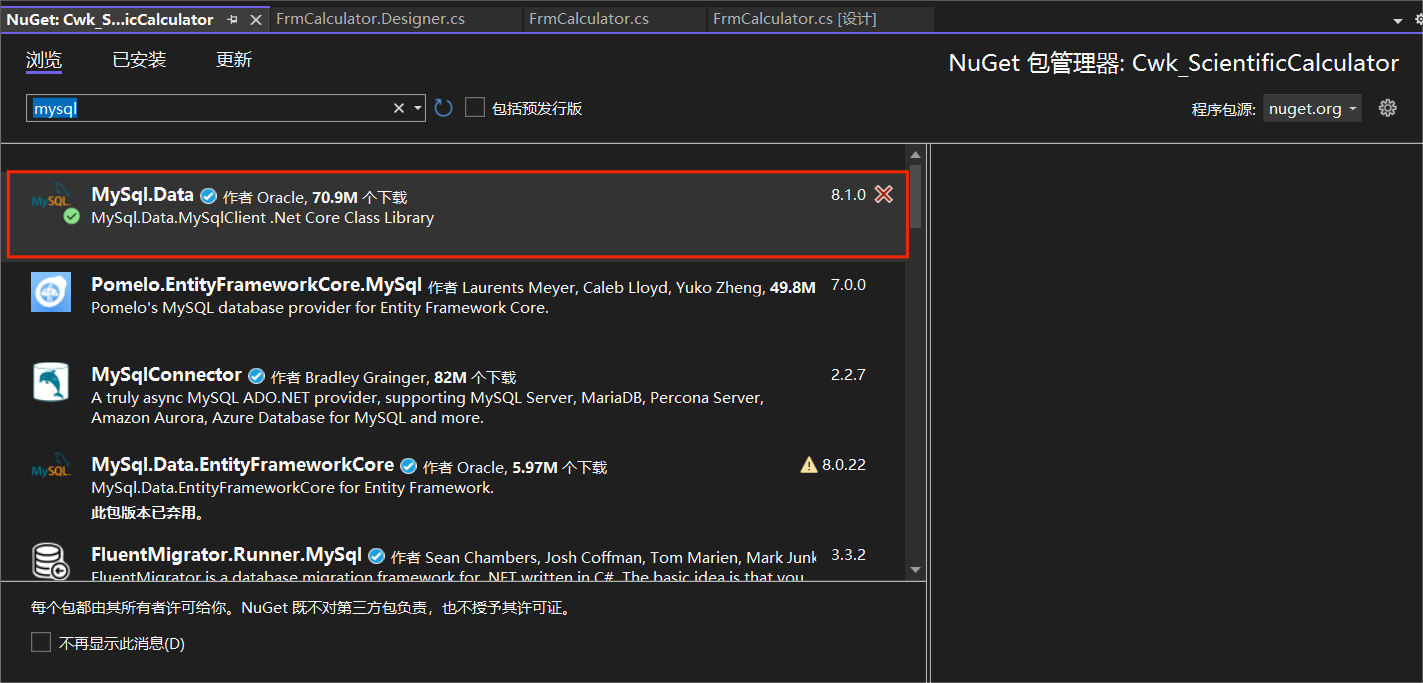This screenshot has height=683, width=1423.
Task: Click the 此包版本已弃用 deprecation note
Action: tap(148, 513)
